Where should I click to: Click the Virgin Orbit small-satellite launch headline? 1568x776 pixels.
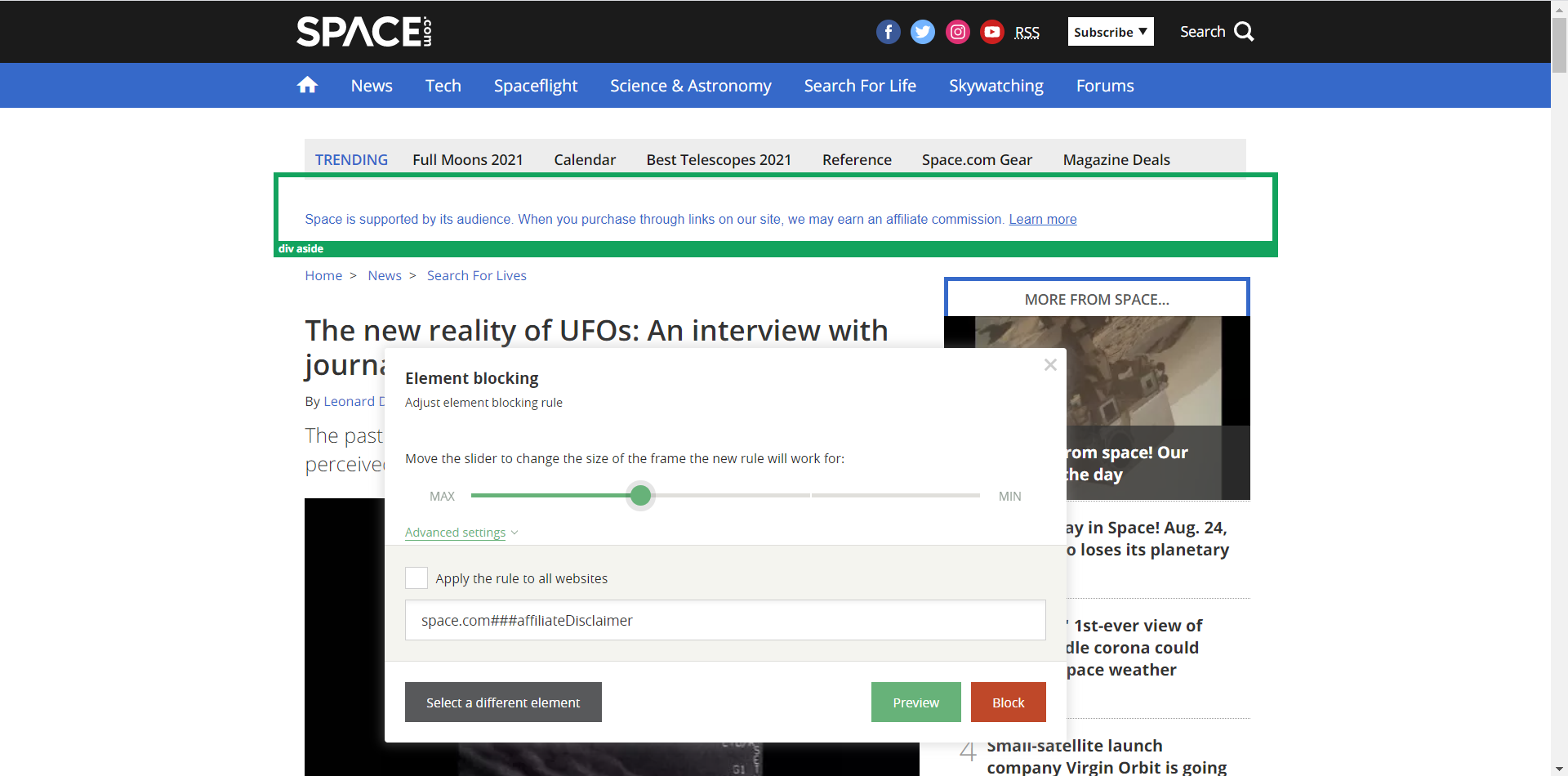coord(1107,756)
